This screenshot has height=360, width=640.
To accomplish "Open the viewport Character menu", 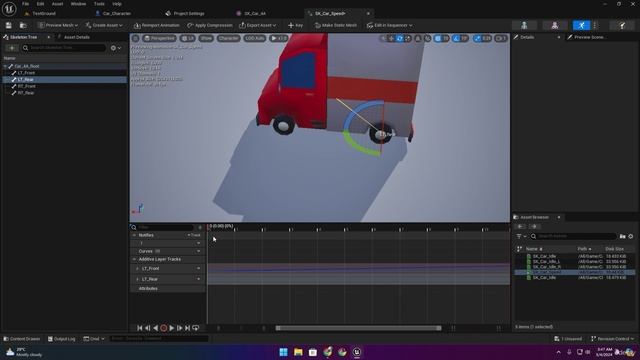I will pos(228,38).
